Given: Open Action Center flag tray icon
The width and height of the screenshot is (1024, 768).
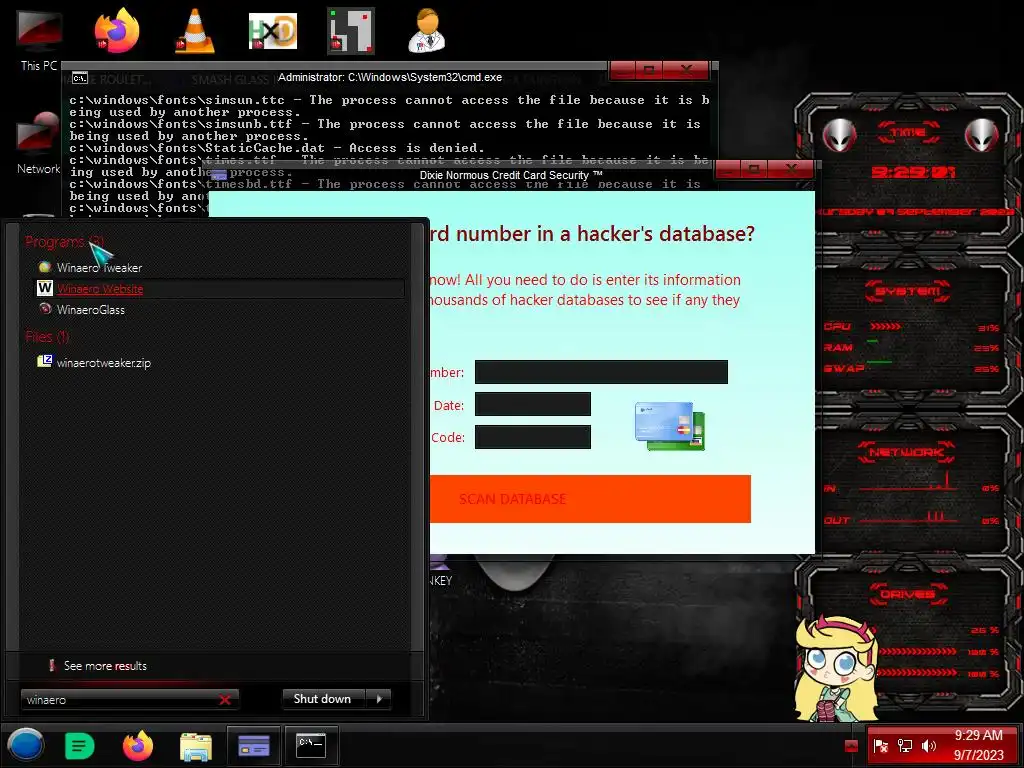Looking at the screenshot, I should pyautogui.click(x=880, y=746).
